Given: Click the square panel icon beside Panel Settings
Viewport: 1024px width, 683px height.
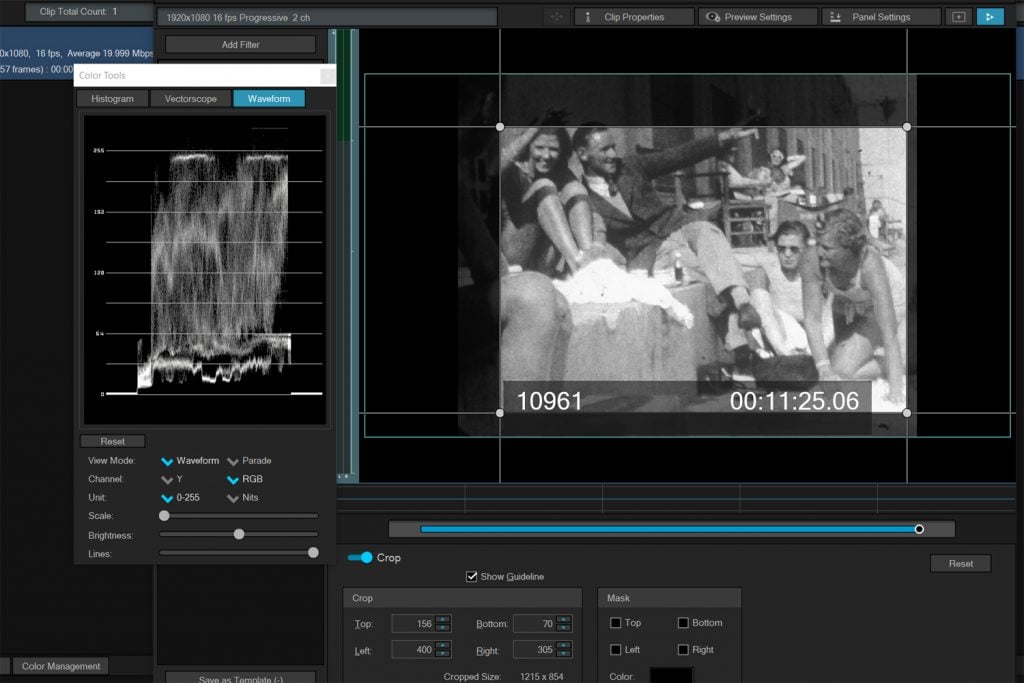Looking at the screenshot, I should coord(958,17).
